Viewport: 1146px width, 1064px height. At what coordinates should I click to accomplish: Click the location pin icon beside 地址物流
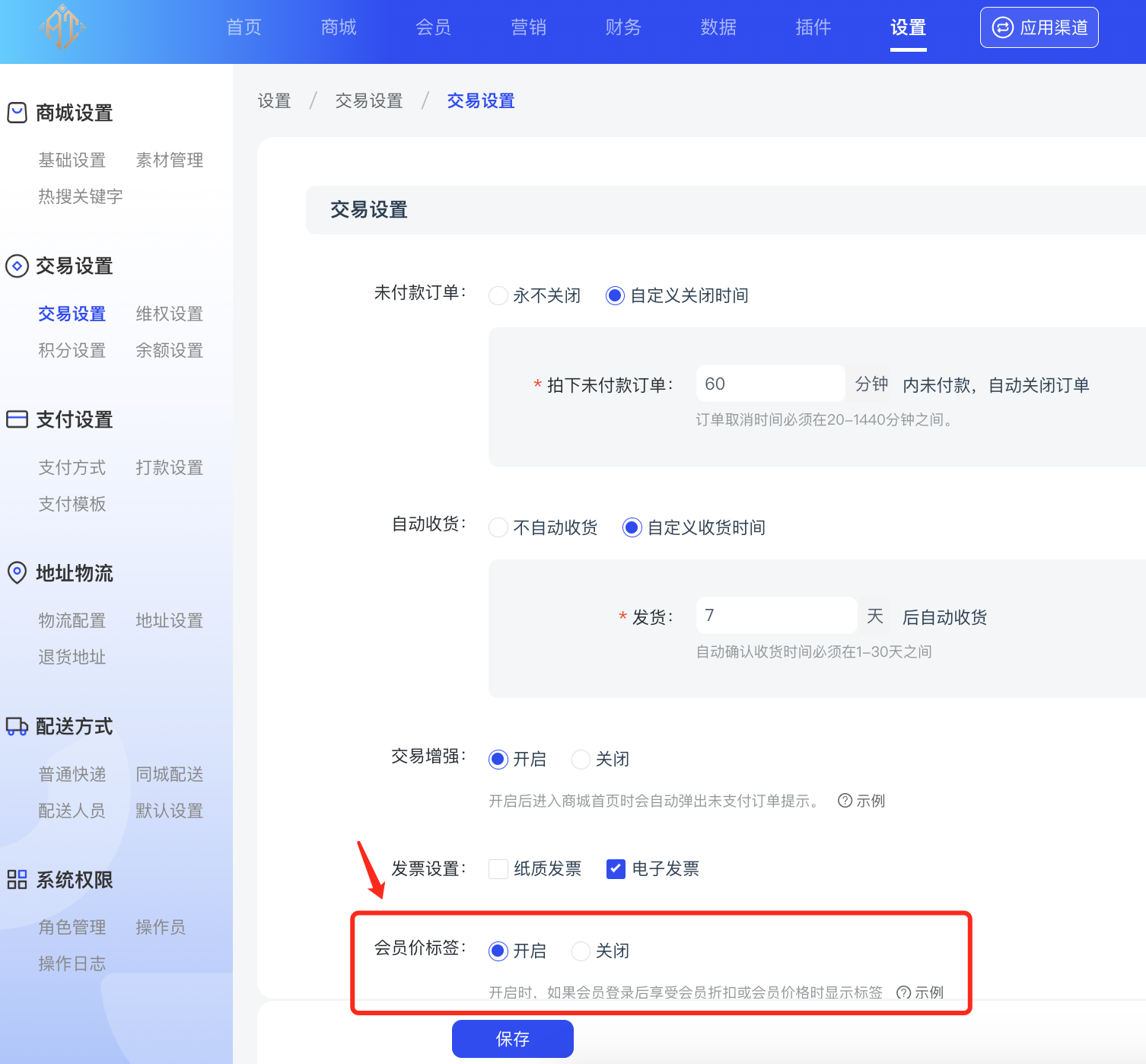coord(17,572)
